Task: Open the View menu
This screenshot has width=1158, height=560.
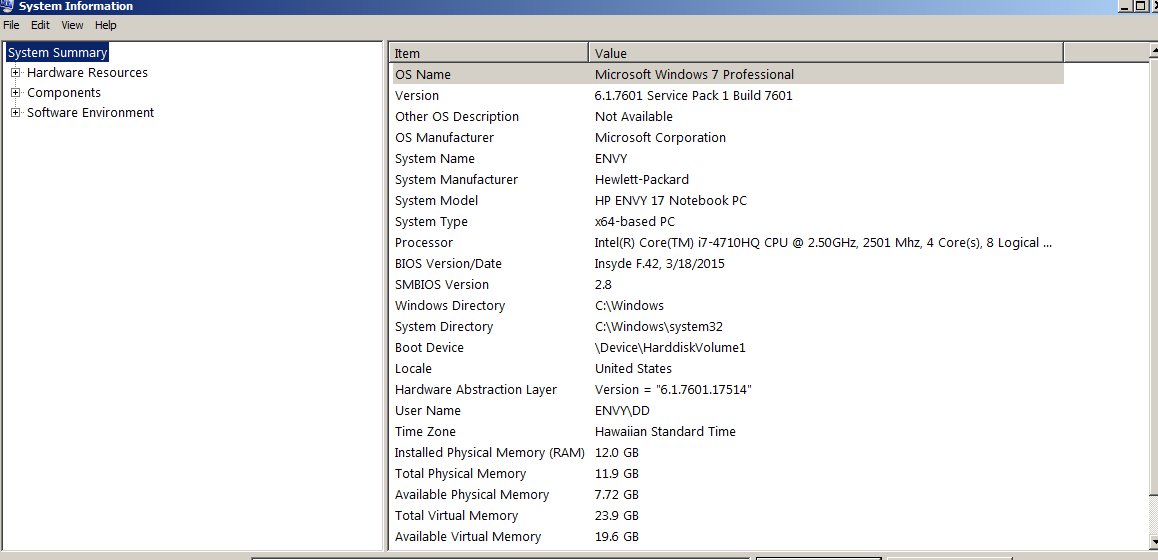Action: pyautogui.click(x=72, y=25)
